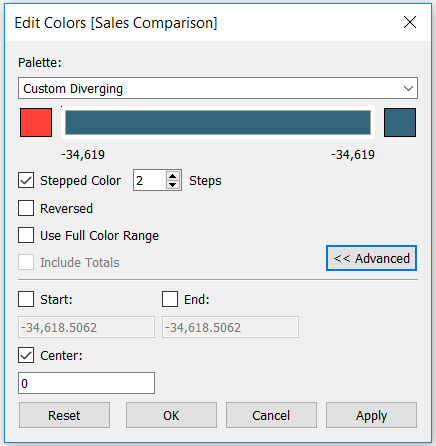Uncheck the Stepped Color checkbox

26,180
